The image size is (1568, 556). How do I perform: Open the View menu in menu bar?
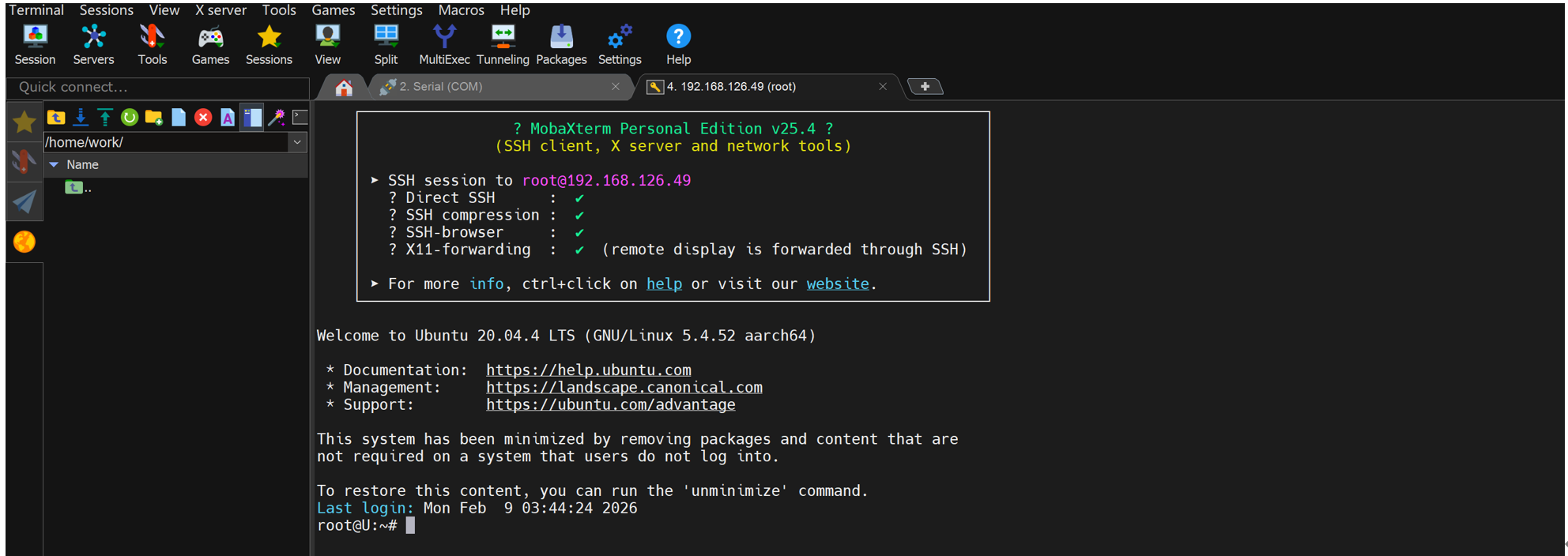(x=164, y=10)
